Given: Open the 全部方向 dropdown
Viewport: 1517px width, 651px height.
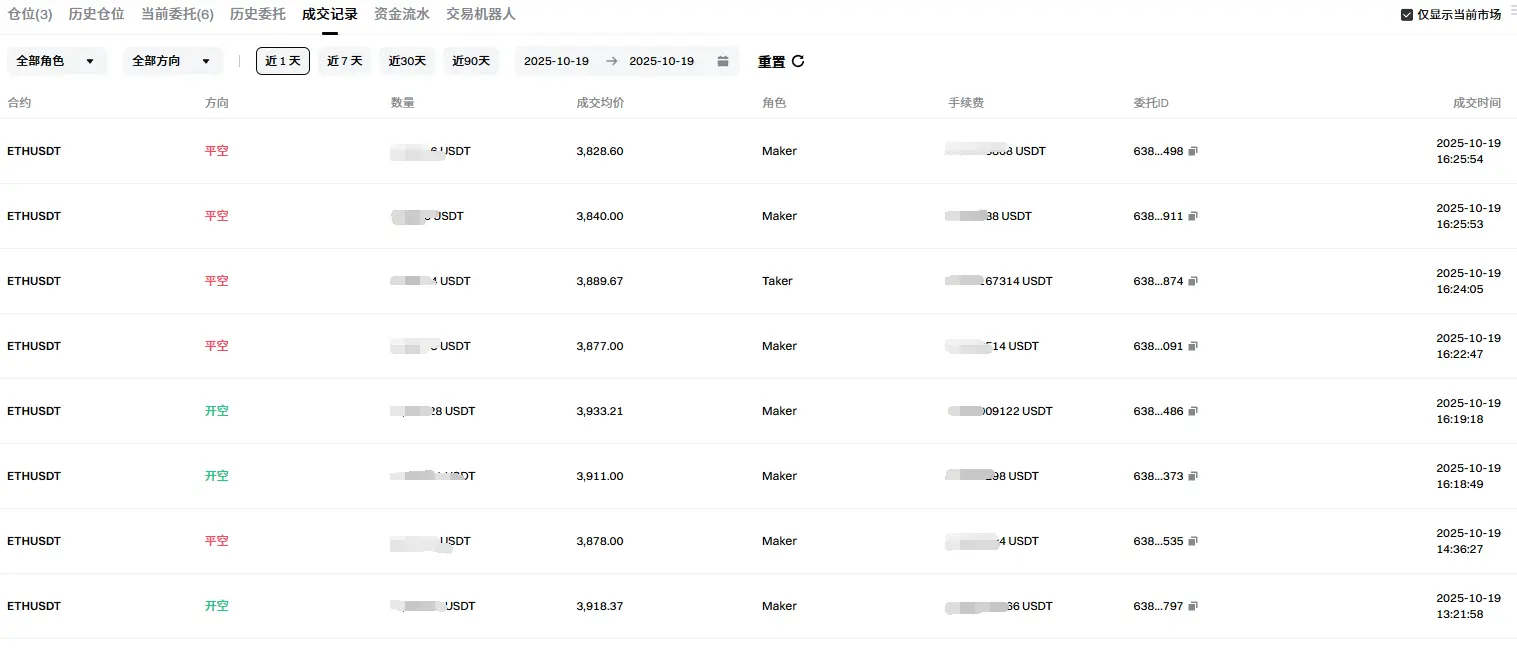Looking at the screenshot, I should (x=173, y=61).
